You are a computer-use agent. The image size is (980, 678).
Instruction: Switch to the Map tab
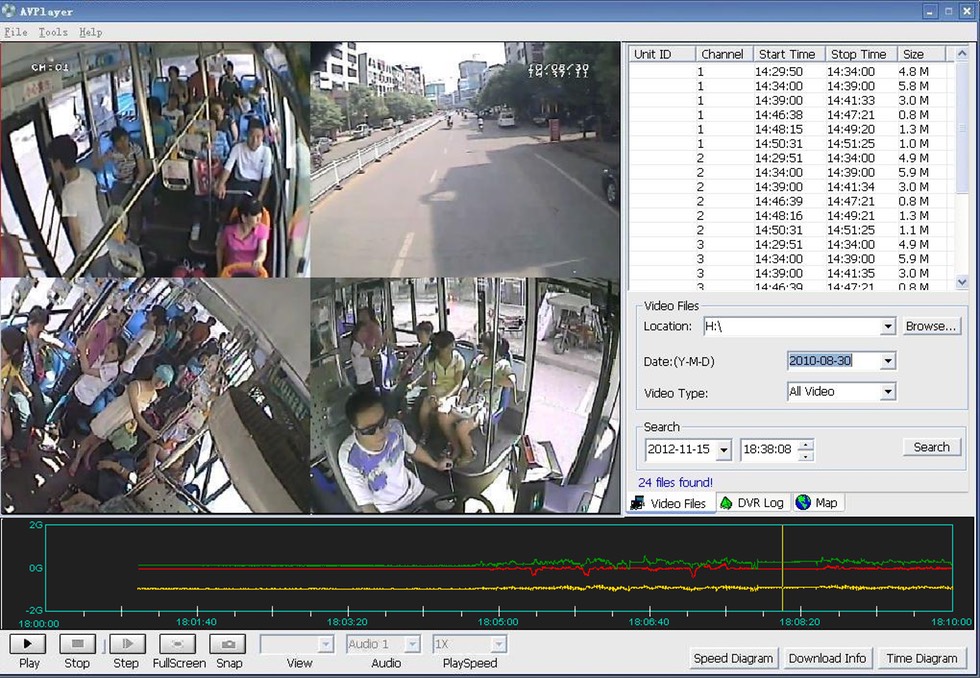pos(817,503)
